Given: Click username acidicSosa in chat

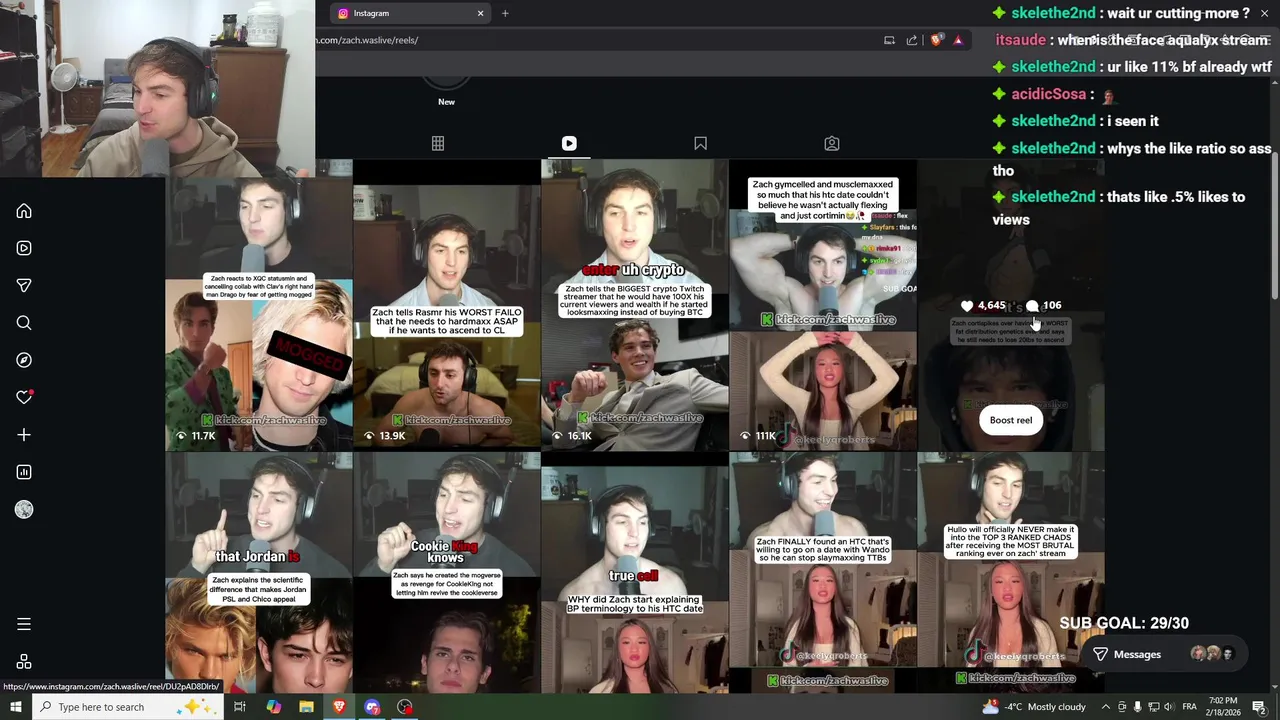Looking at the screenshot, I should point(1048,94).
